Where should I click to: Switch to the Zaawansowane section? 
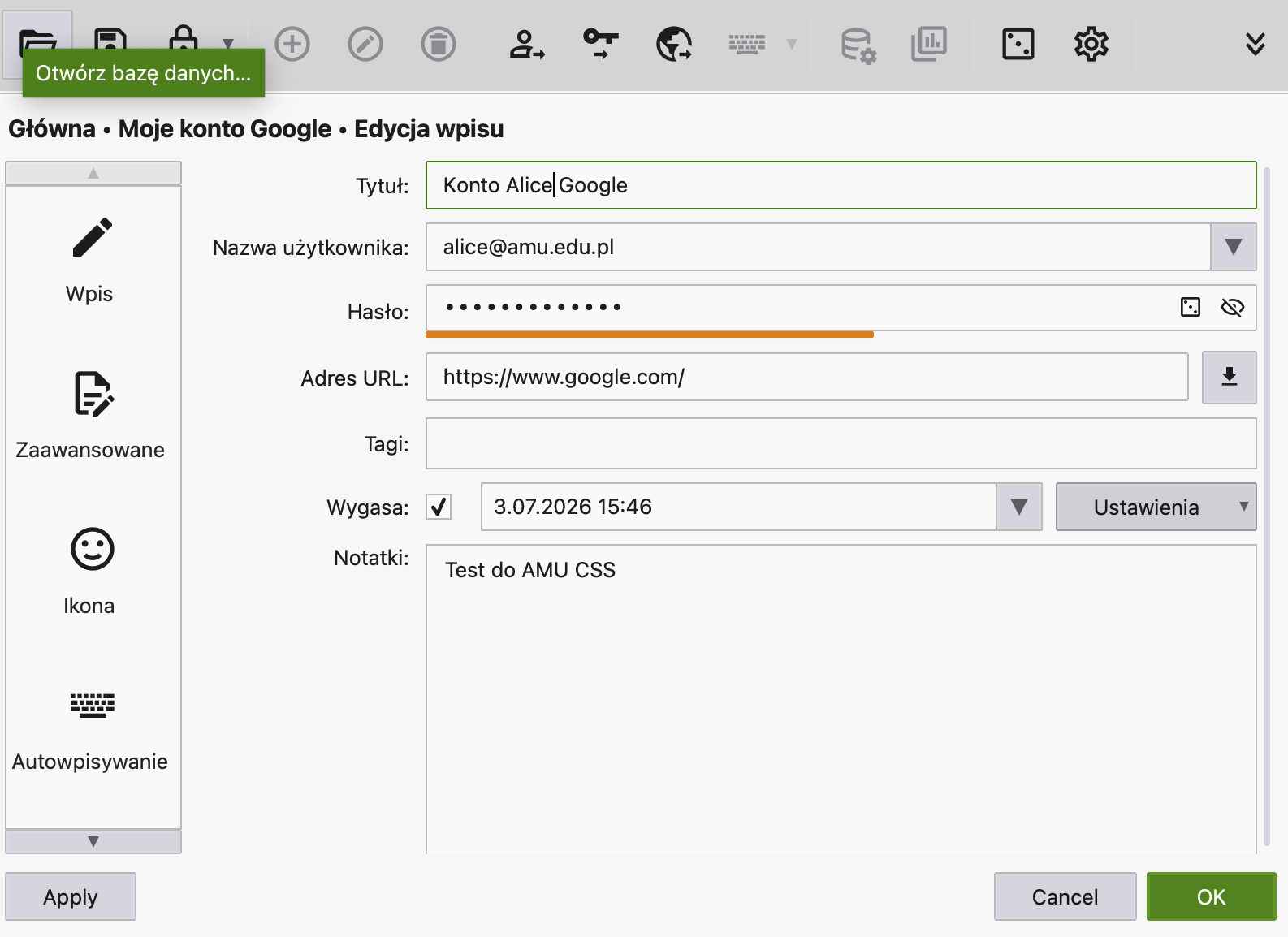click(x=92, y=415)
